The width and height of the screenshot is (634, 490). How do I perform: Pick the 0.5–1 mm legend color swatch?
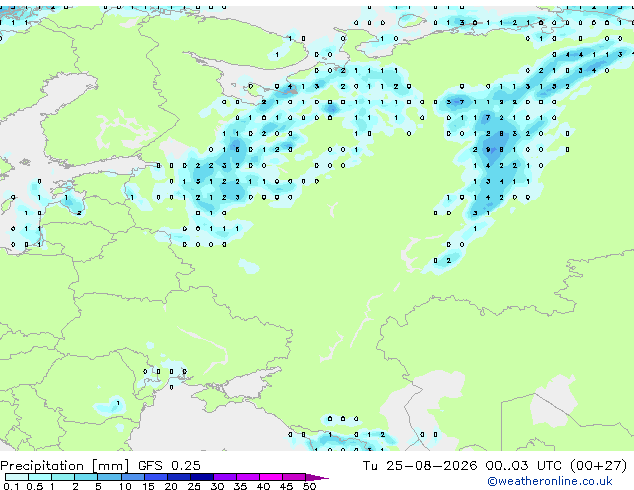(40, 477)
